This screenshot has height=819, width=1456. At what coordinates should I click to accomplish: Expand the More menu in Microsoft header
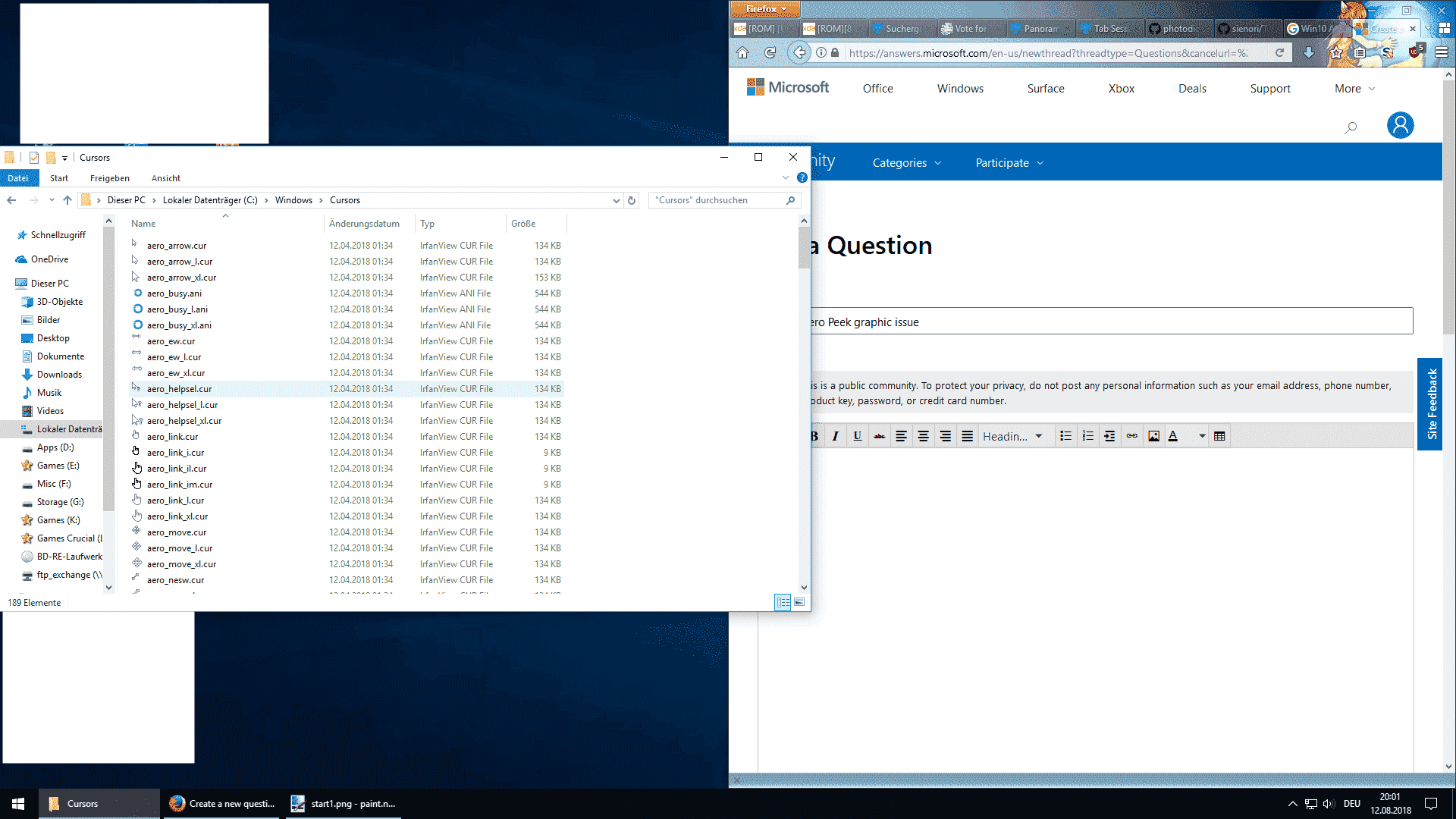[x=1354, y=89]
